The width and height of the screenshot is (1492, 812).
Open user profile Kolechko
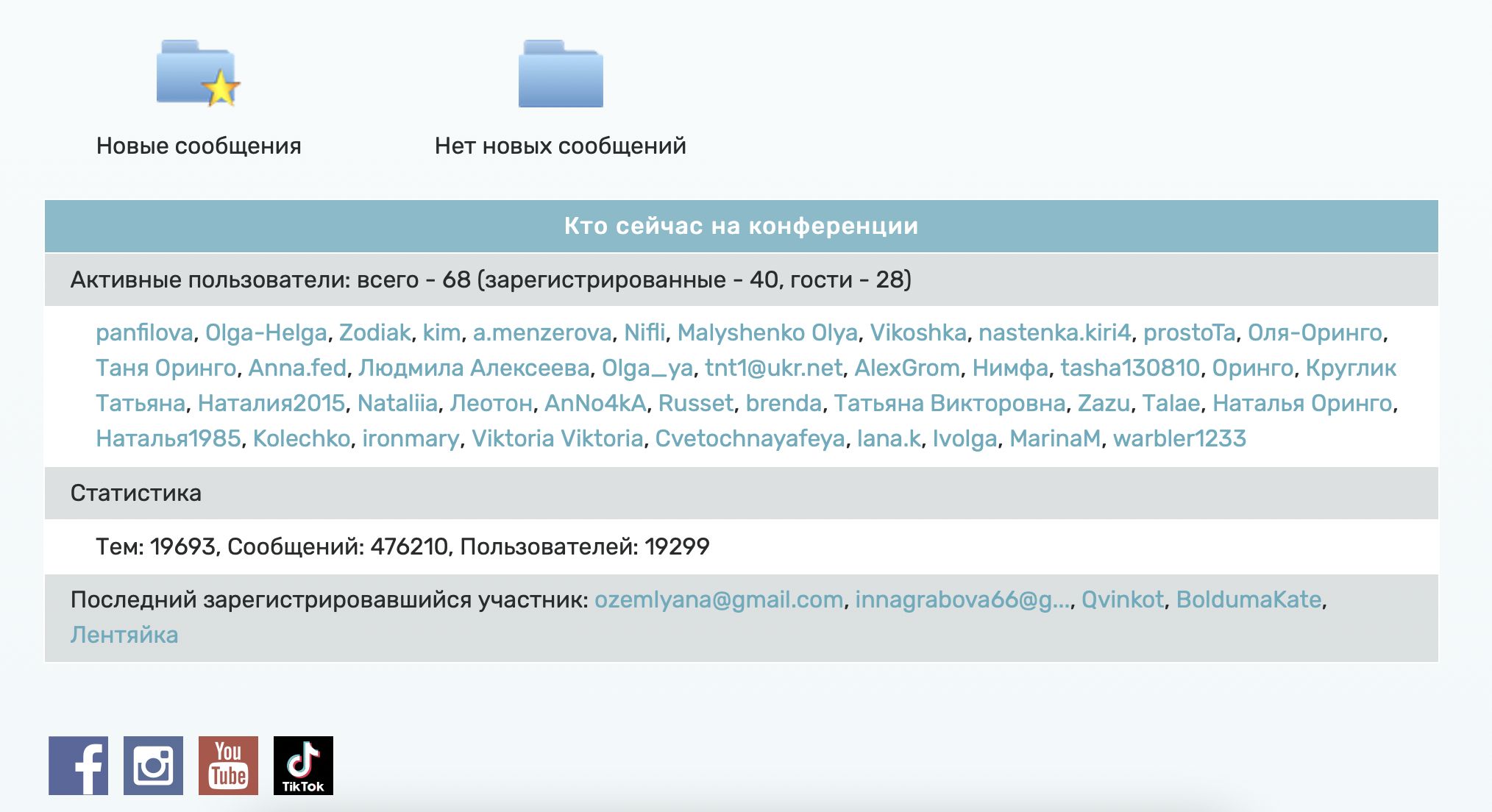[302, 438]
